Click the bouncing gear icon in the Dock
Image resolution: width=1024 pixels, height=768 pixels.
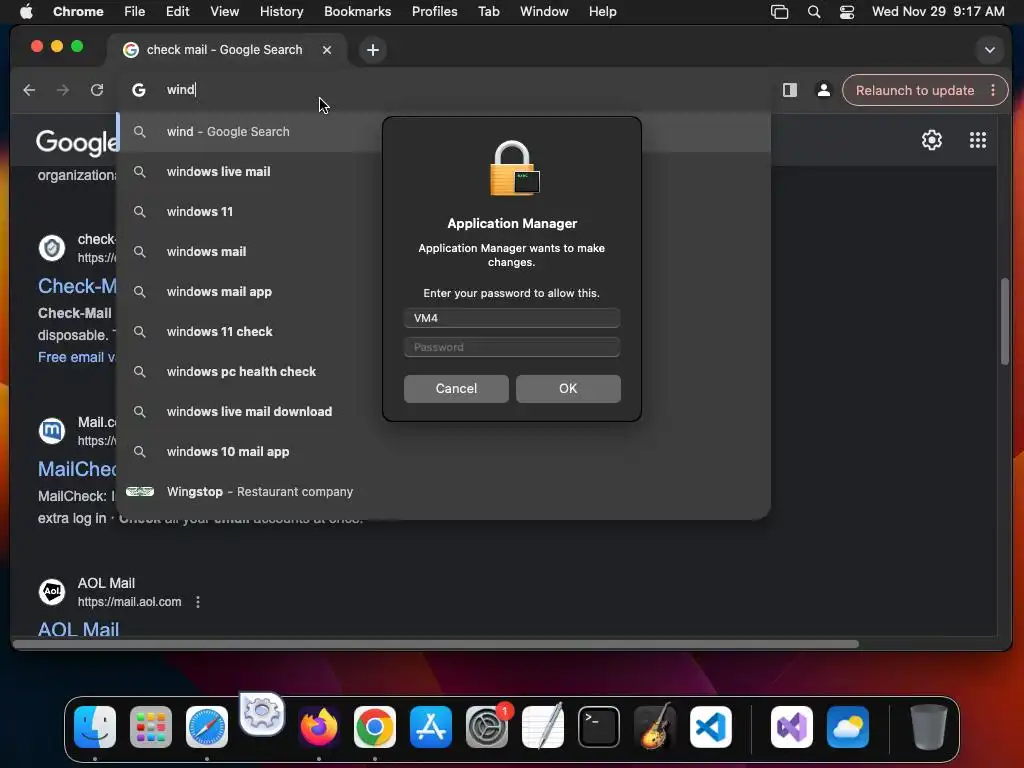pos(262,712)
